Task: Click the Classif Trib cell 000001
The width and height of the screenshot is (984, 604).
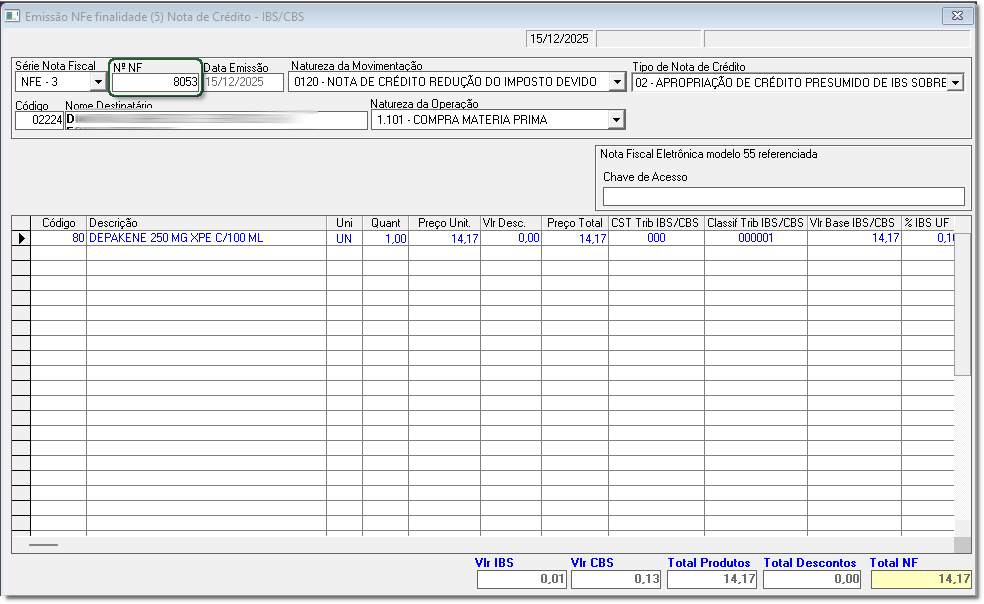Action: (756, 238)
